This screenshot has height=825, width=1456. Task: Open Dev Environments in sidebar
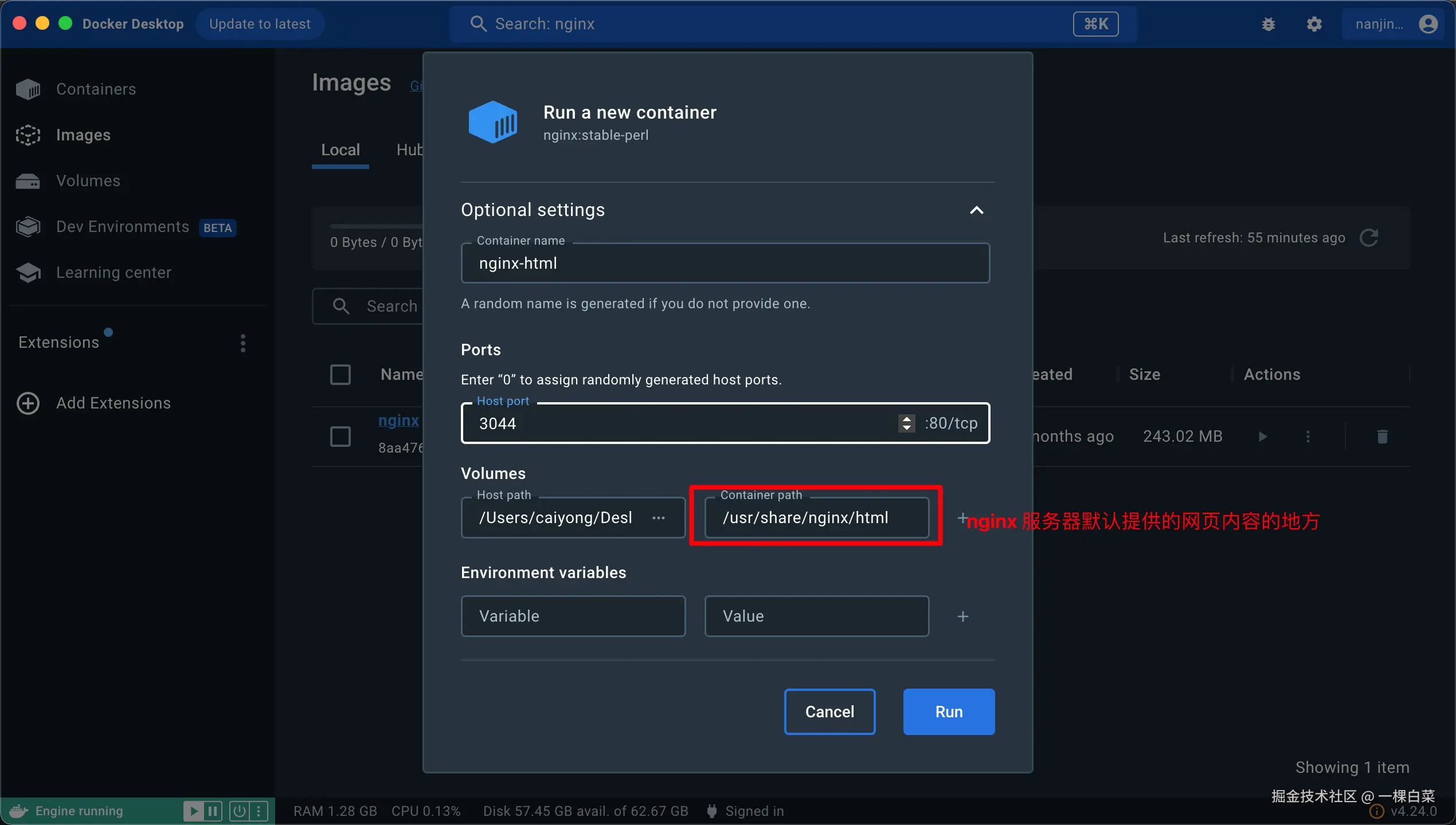tap(122, 227)
